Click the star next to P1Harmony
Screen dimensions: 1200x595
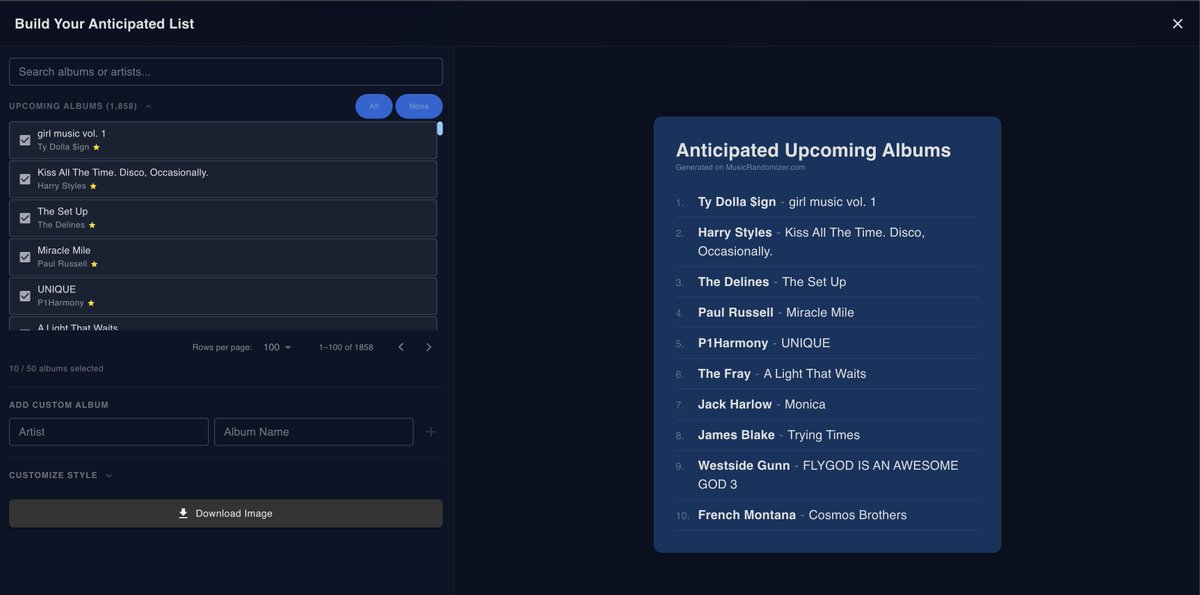91,303
